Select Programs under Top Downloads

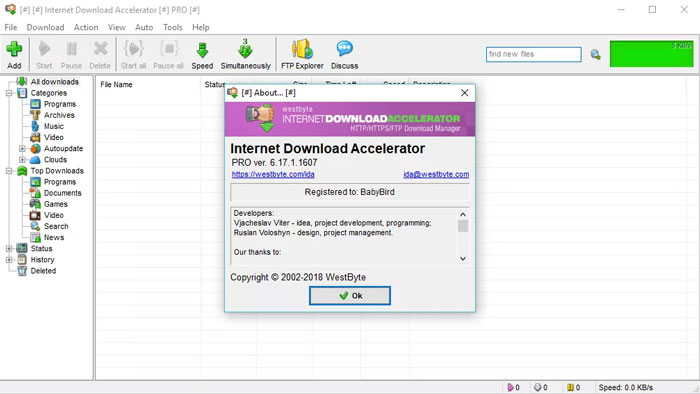60,182
